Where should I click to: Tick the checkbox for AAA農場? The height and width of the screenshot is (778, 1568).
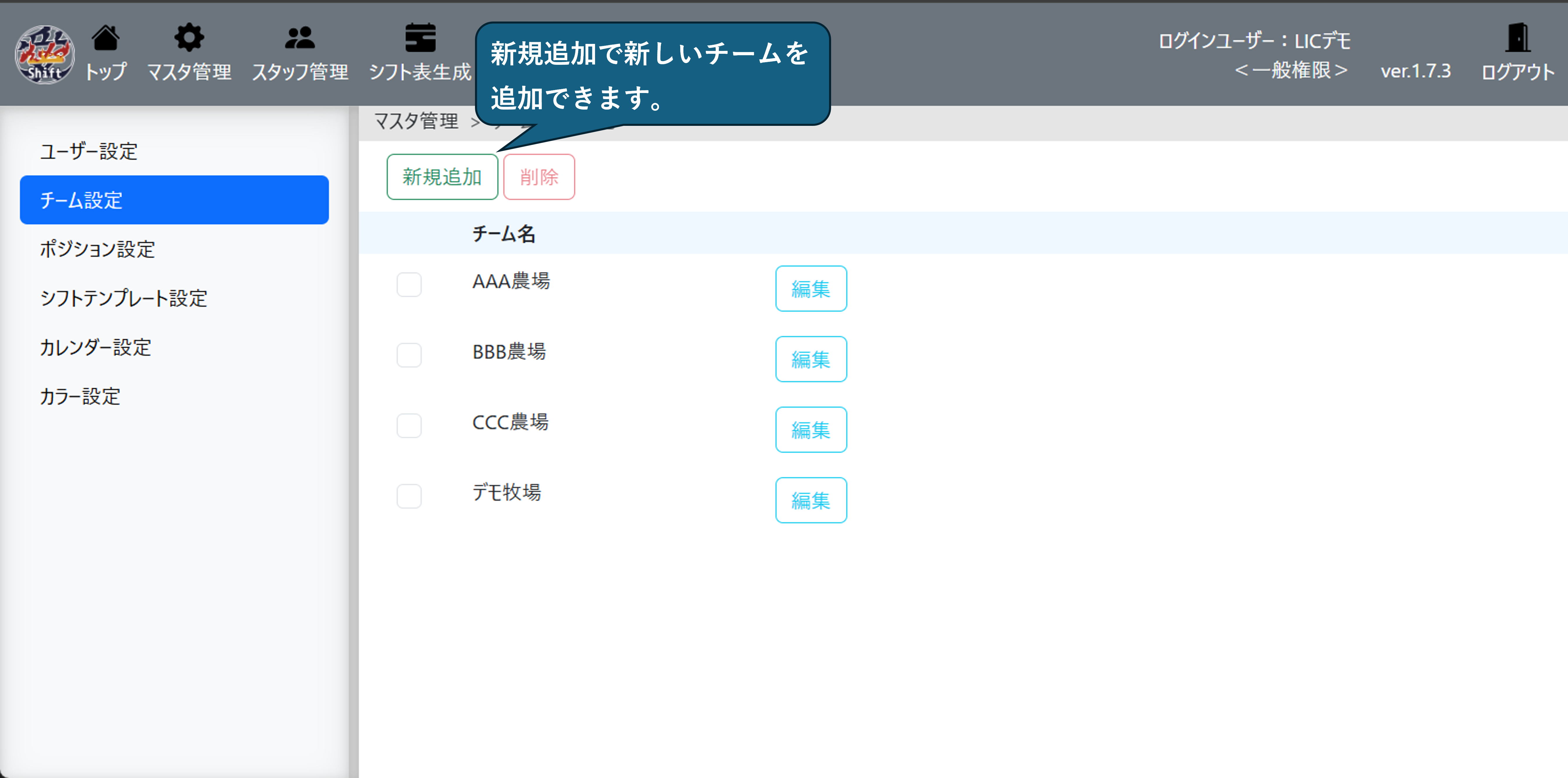coord(408,284)
